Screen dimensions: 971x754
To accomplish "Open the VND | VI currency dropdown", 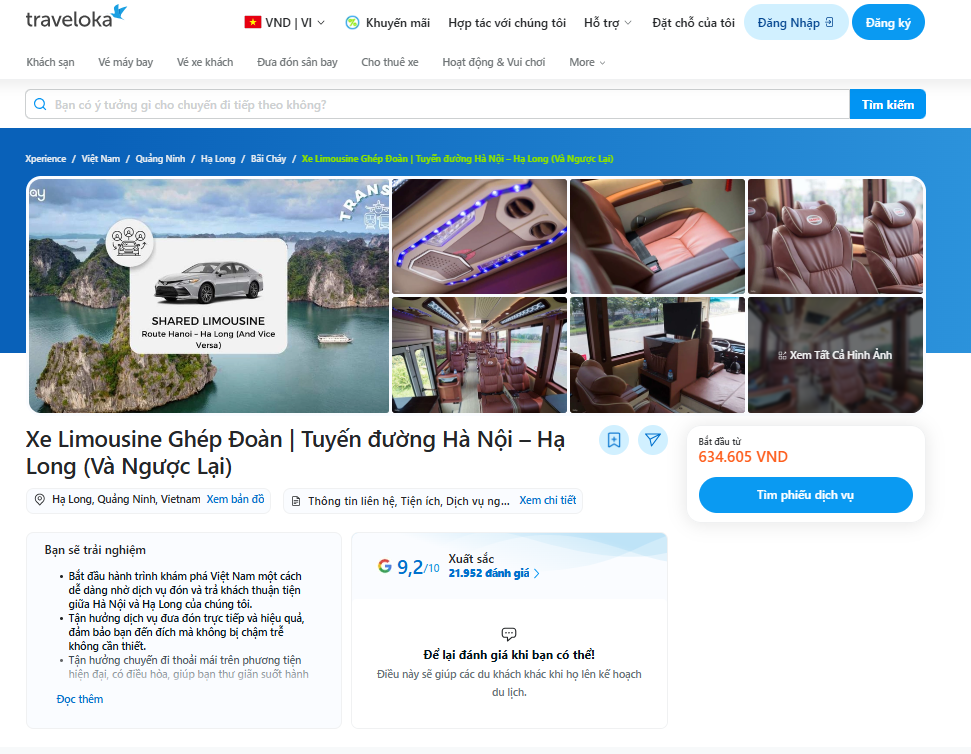I will click(285, 23).
